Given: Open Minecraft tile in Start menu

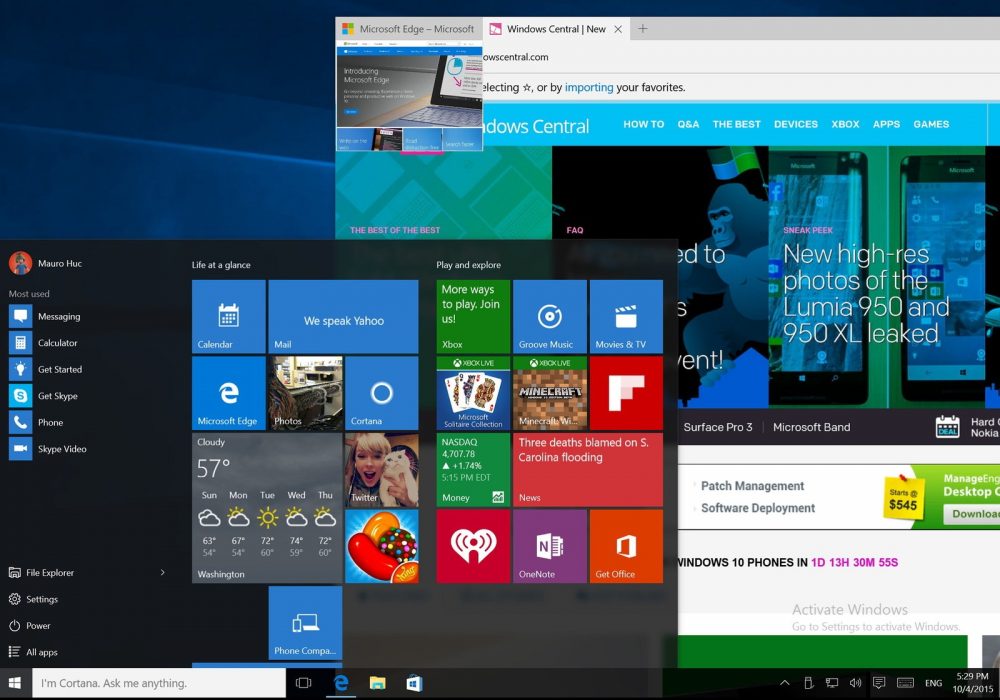Looking at the screenshot, I should coord(549,393).
